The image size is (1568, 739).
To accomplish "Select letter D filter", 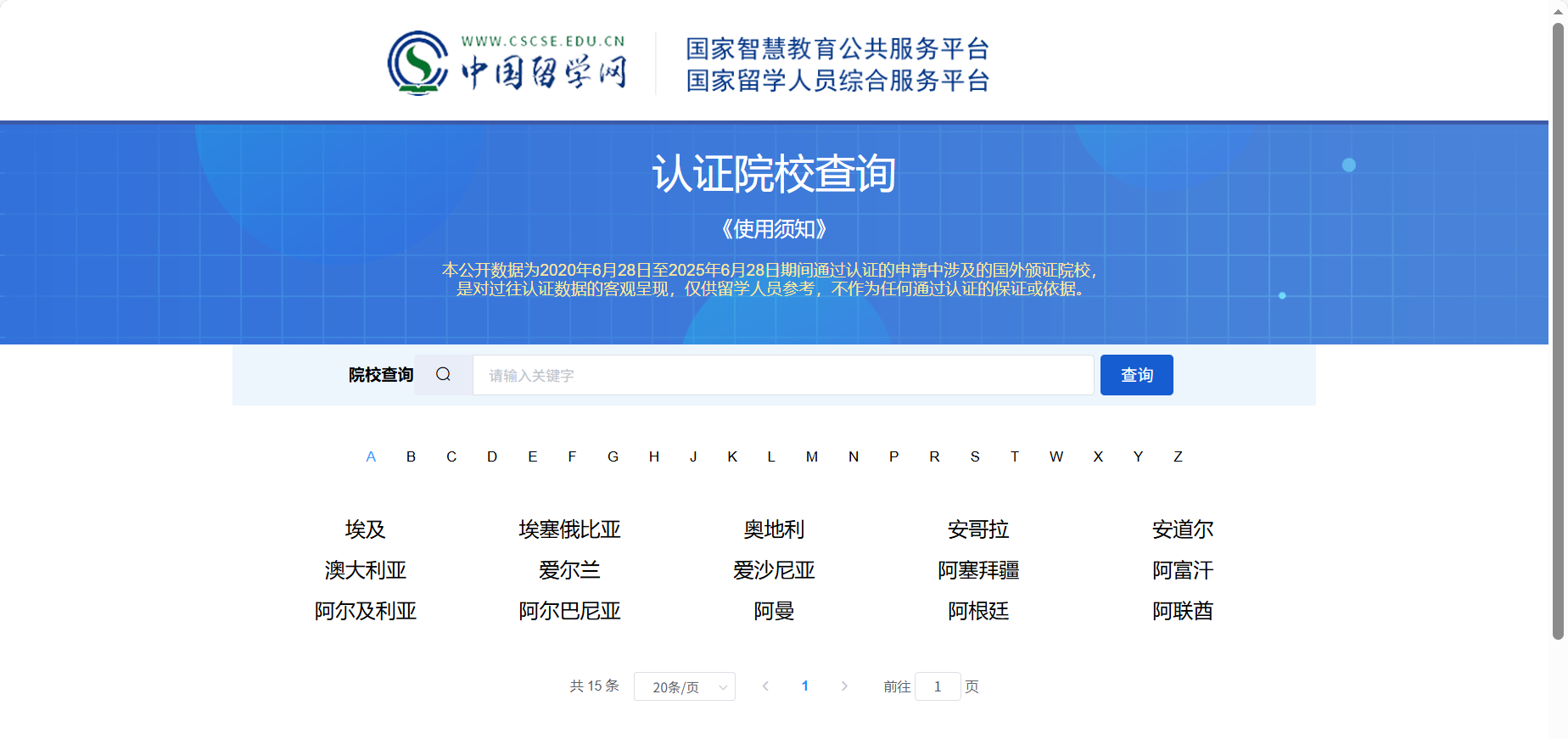I will click(x=492, y=456).
